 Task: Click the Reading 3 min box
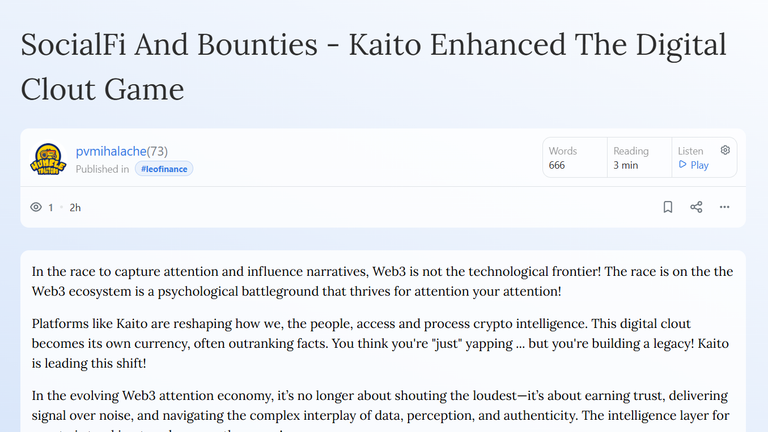(x=640, y=158)
